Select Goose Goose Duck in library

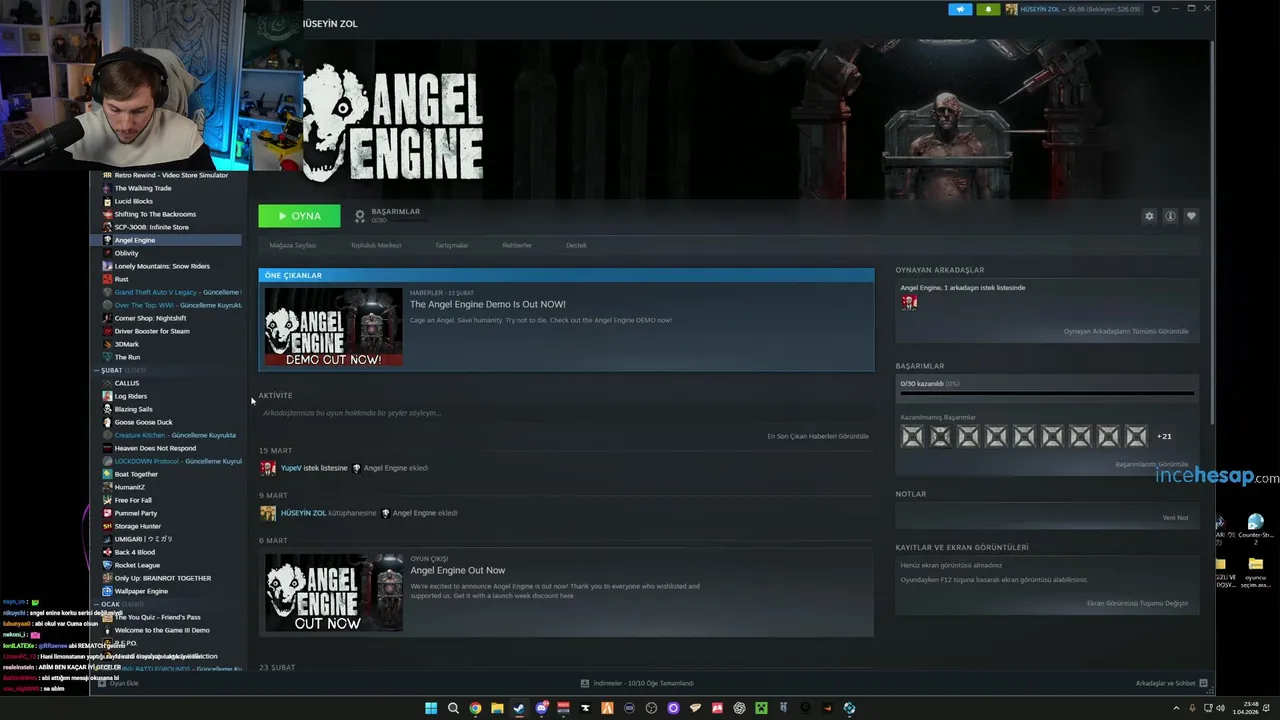(143, 422)
